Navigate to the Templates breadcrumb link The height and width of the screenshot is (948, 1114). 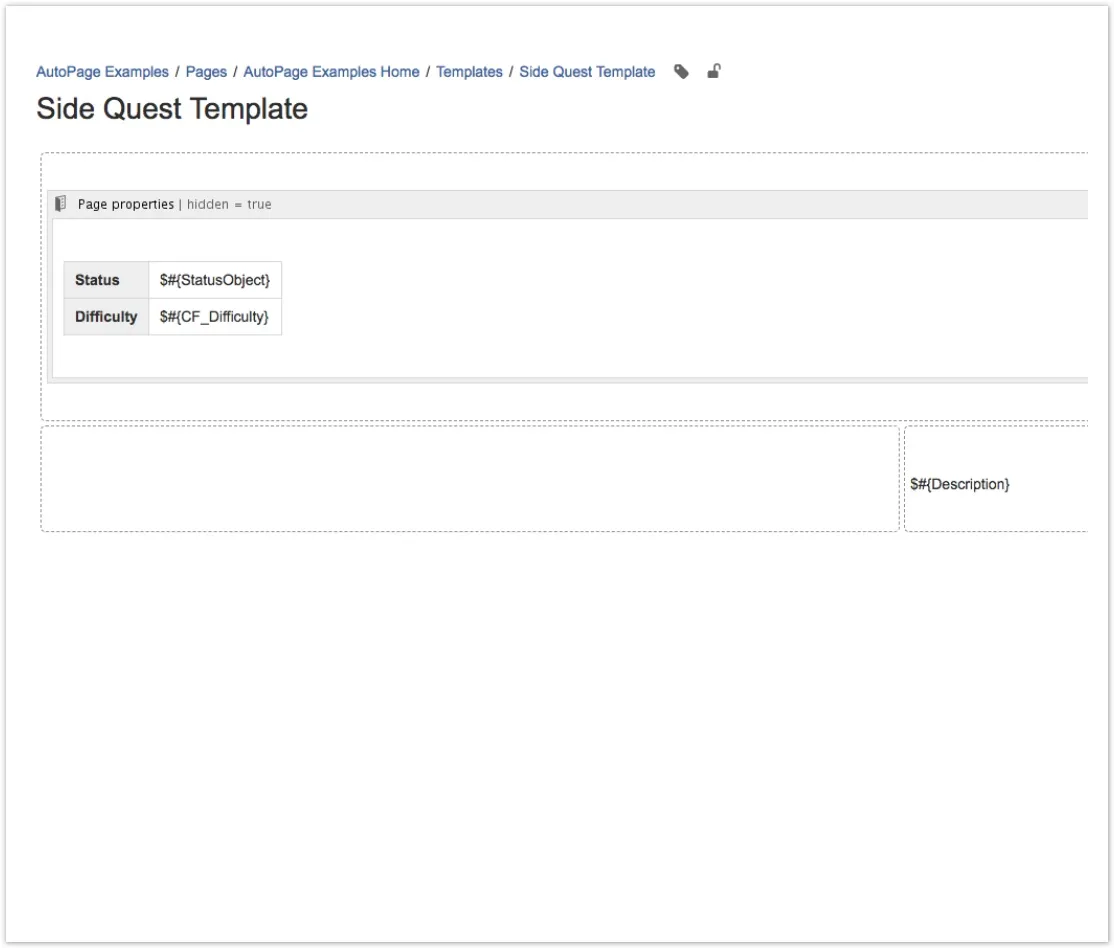tap(469, 72)
